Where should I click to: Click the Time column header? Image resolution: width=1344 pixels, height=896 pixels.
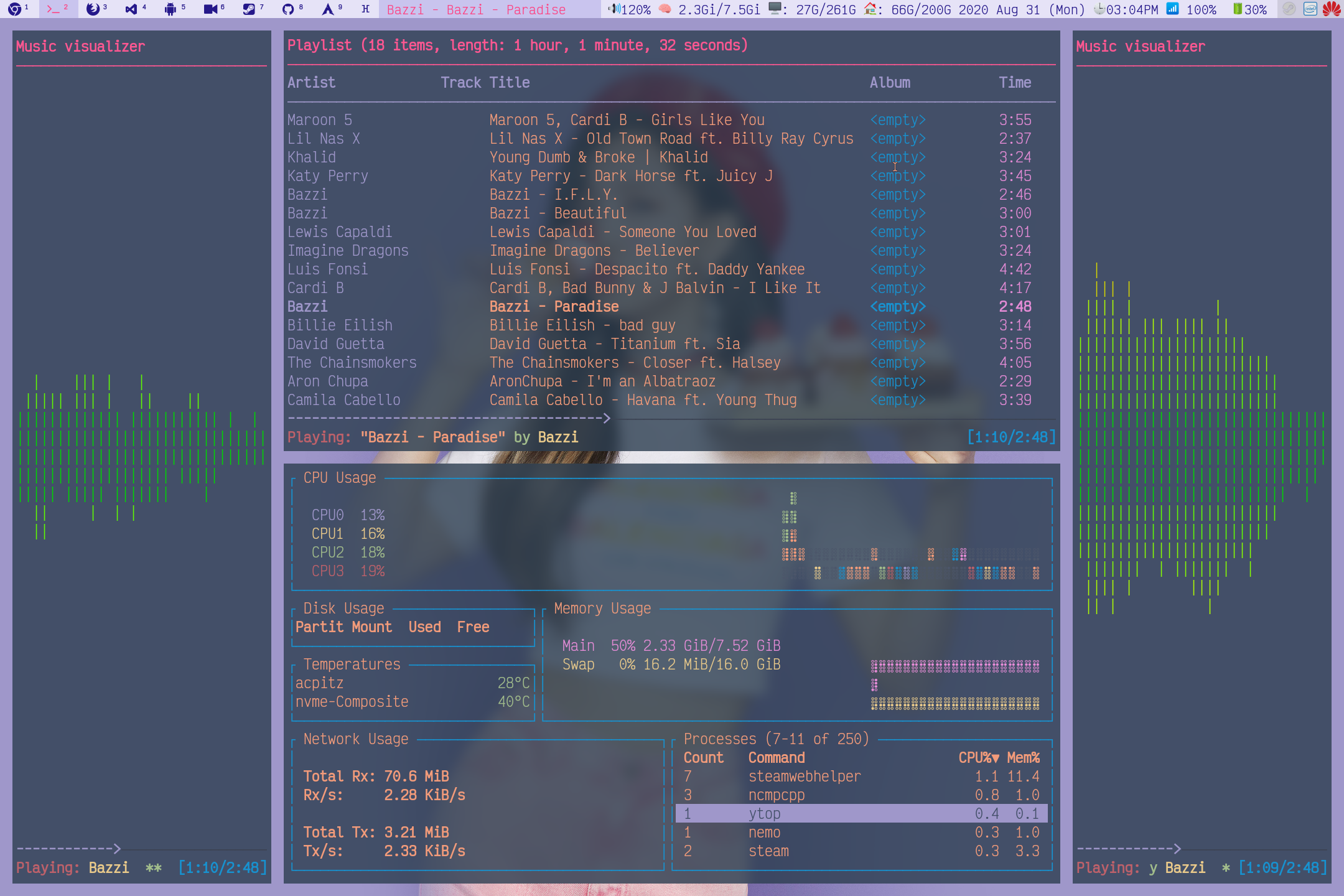point(1015,83)
